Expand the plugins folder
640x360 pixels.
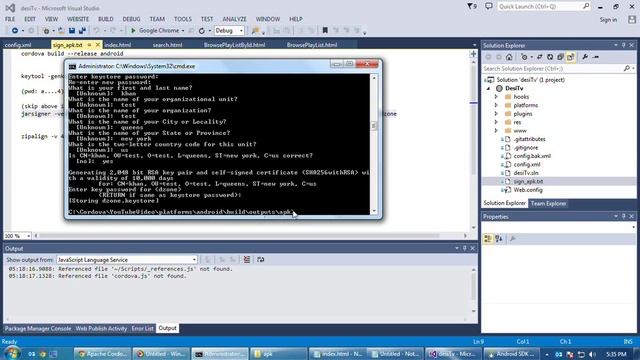[x=496, y=114]
